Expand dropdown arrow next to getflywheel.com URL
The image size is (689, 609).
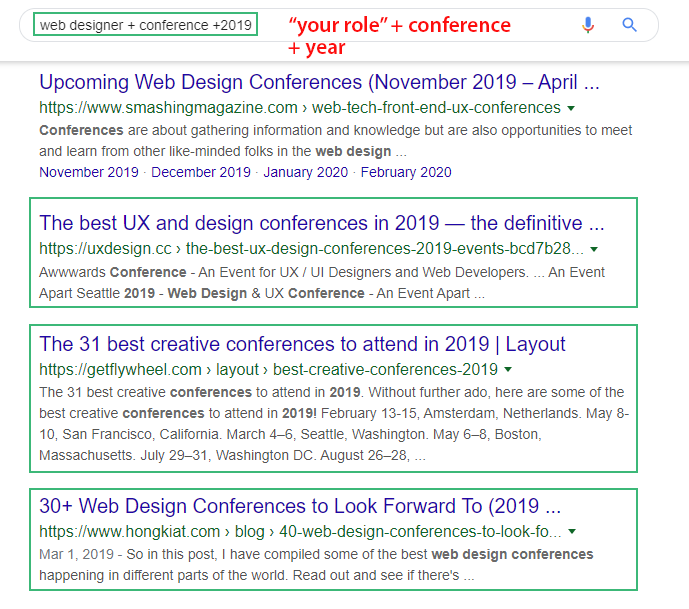[x=508, y=370]
